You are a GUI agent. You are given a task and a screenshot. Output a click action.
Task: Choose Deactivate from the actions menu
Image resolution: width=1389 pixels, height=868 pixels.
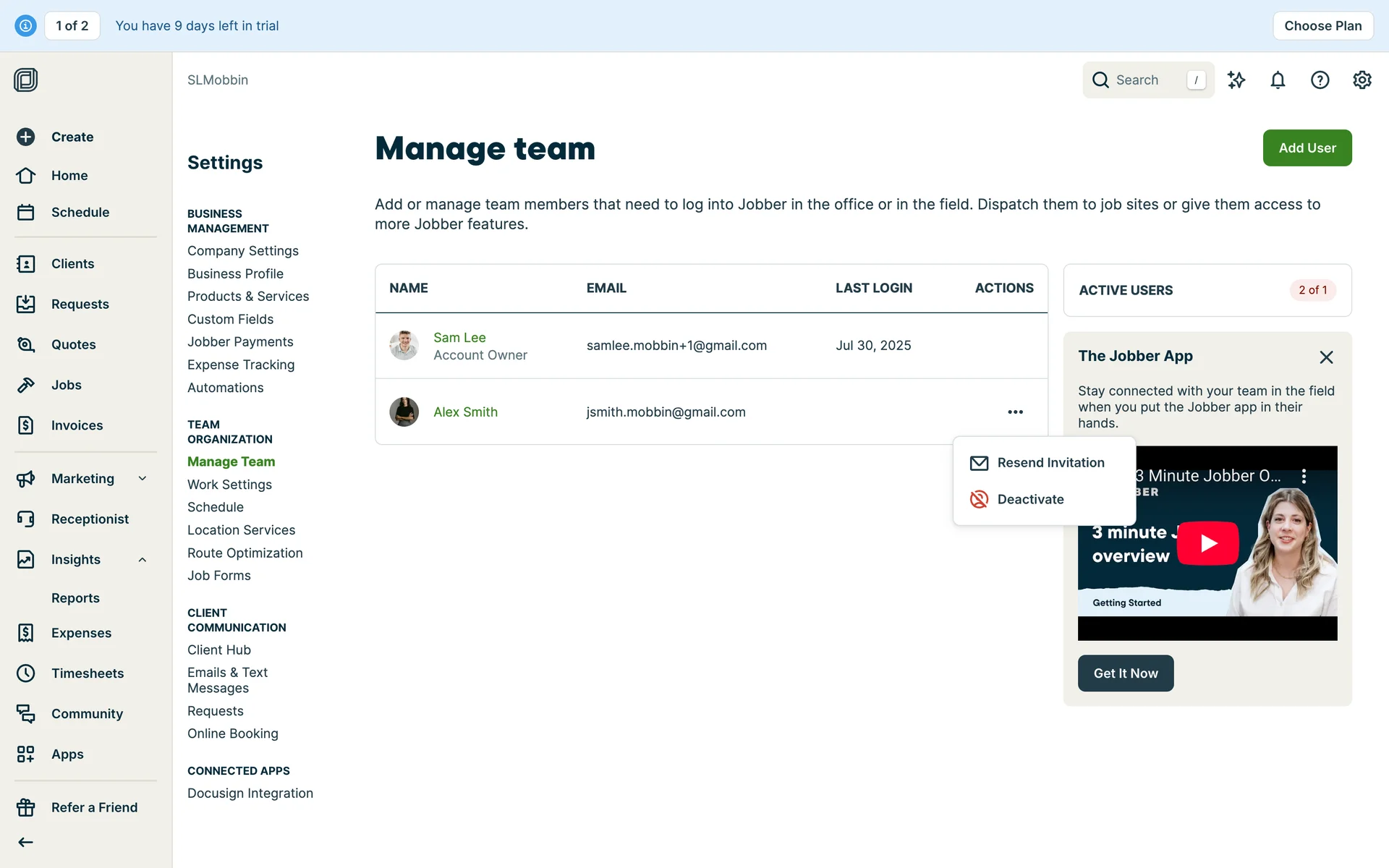click(x=1030, y=499)
